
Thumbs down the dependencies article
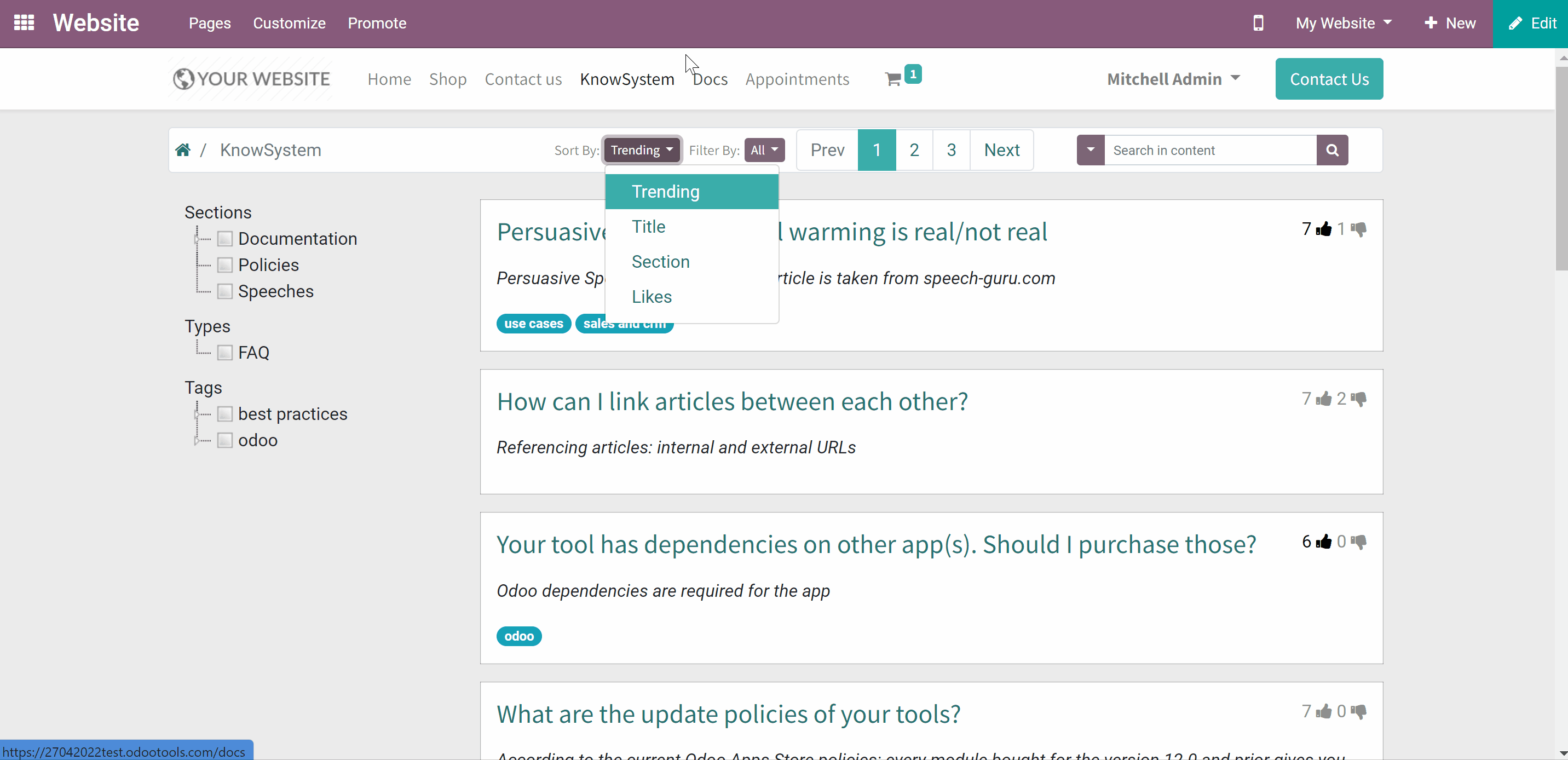point(1359,542)
